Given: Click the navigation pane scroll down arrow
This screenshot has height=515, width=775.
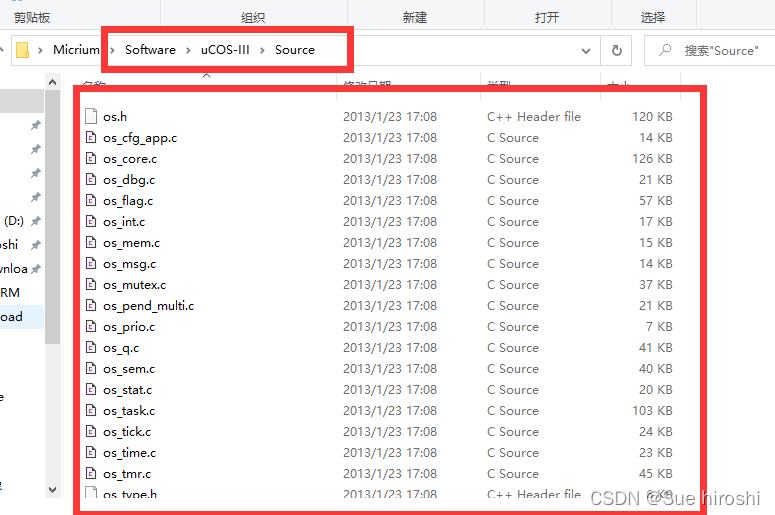Looking at the screenshot, I should pyautogui.click(x=52, y=489).
